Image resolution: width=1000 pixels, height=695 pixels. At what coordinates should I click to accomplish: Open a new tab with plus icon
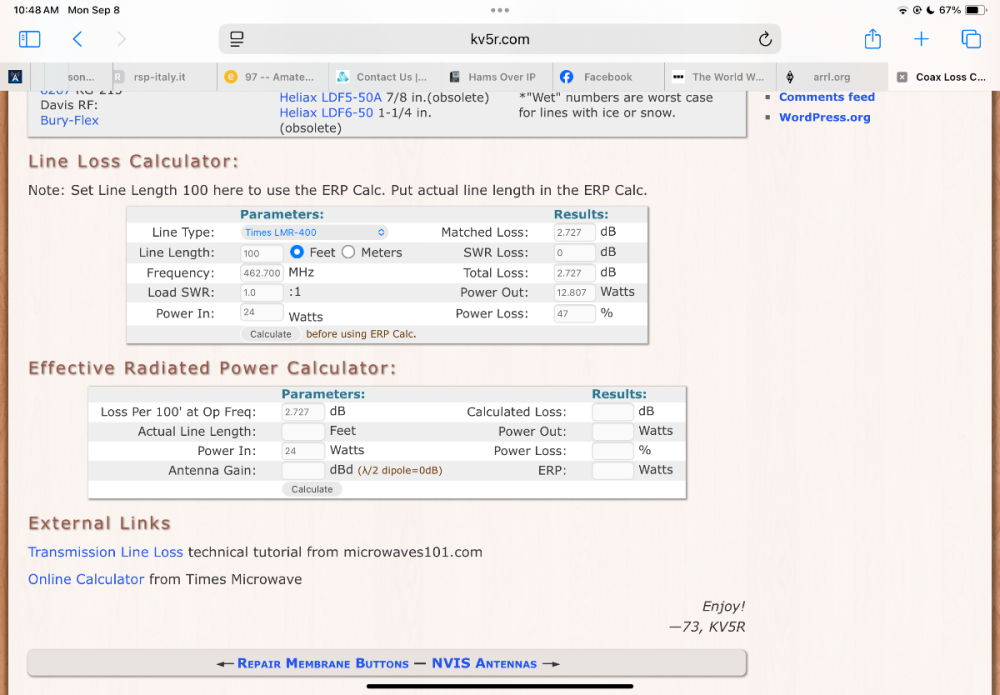(921, 39)
